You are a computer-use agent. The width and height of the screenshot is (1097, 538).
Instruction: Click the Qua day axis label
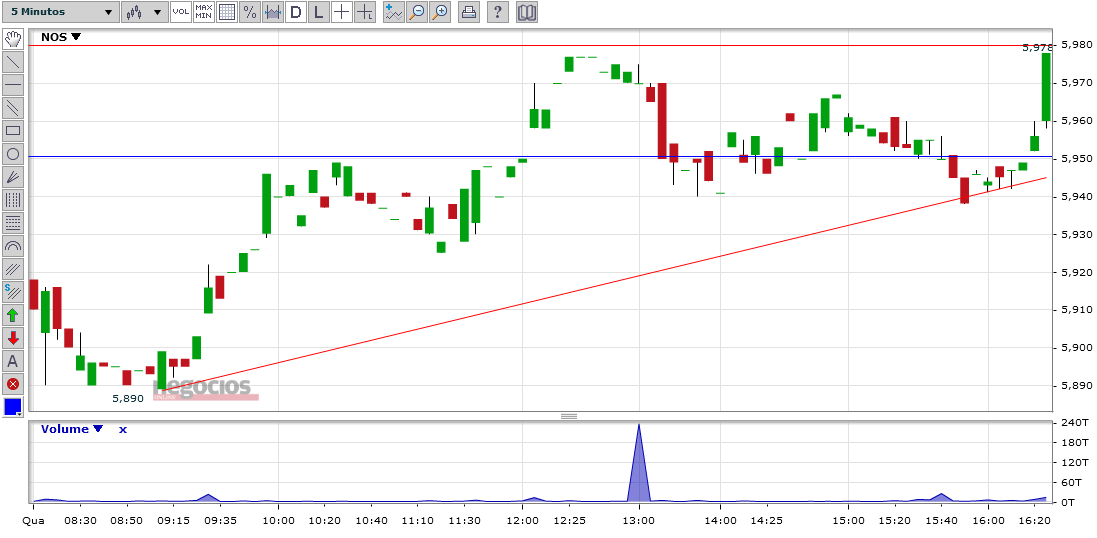[x=33, y=521]
